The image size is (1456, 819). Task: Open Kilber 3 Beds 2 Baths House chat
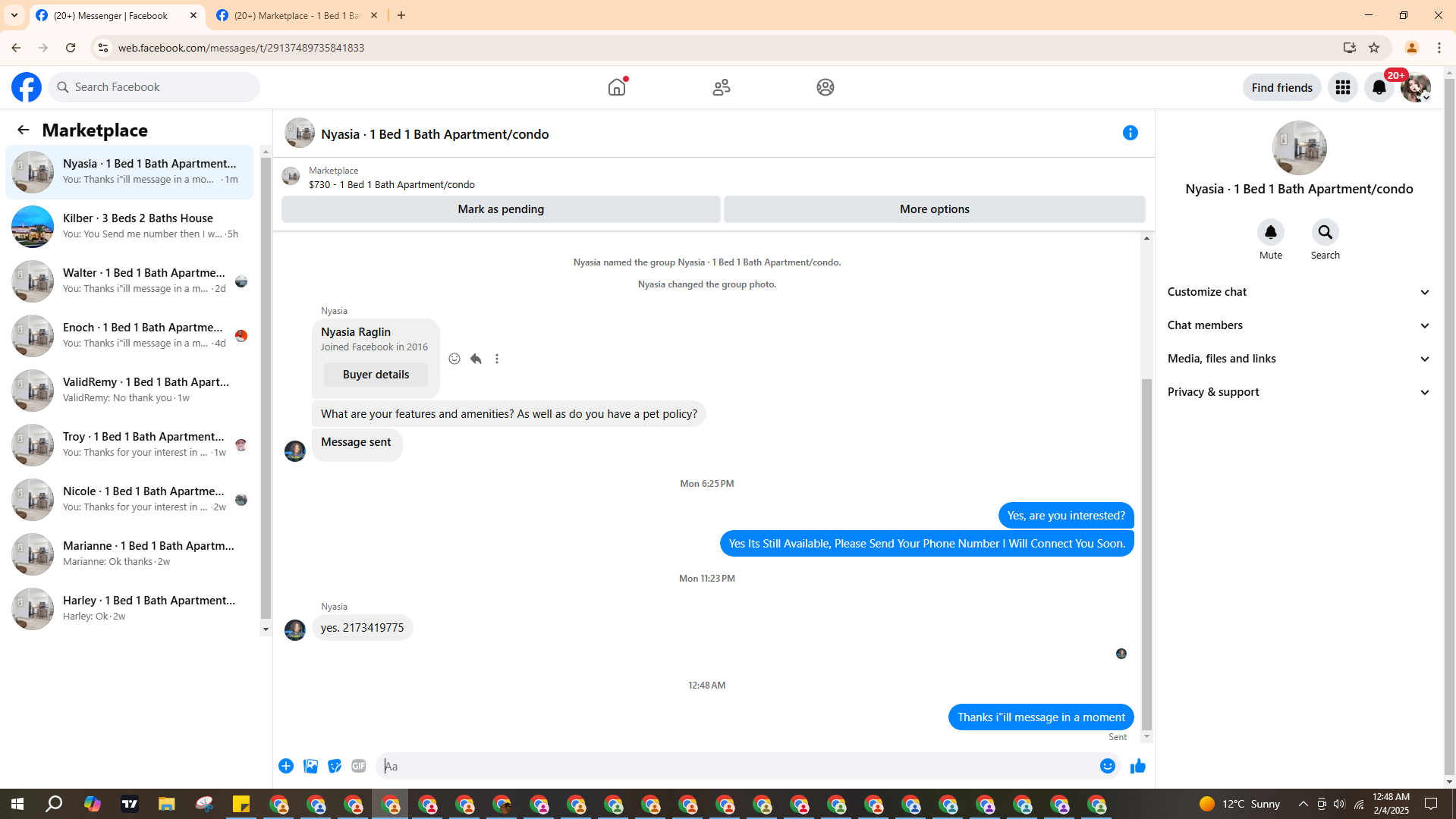point(130,226)
